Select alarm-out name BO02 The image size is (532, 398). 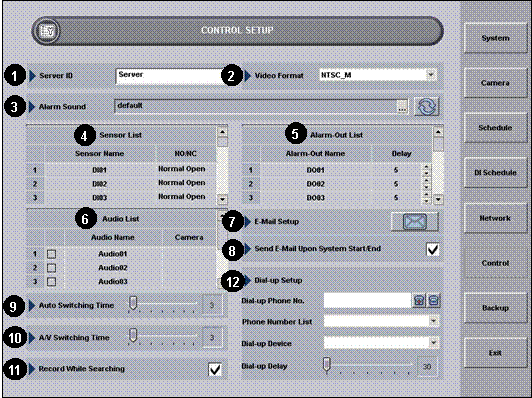pyautogui.click(x=316, y=184)
